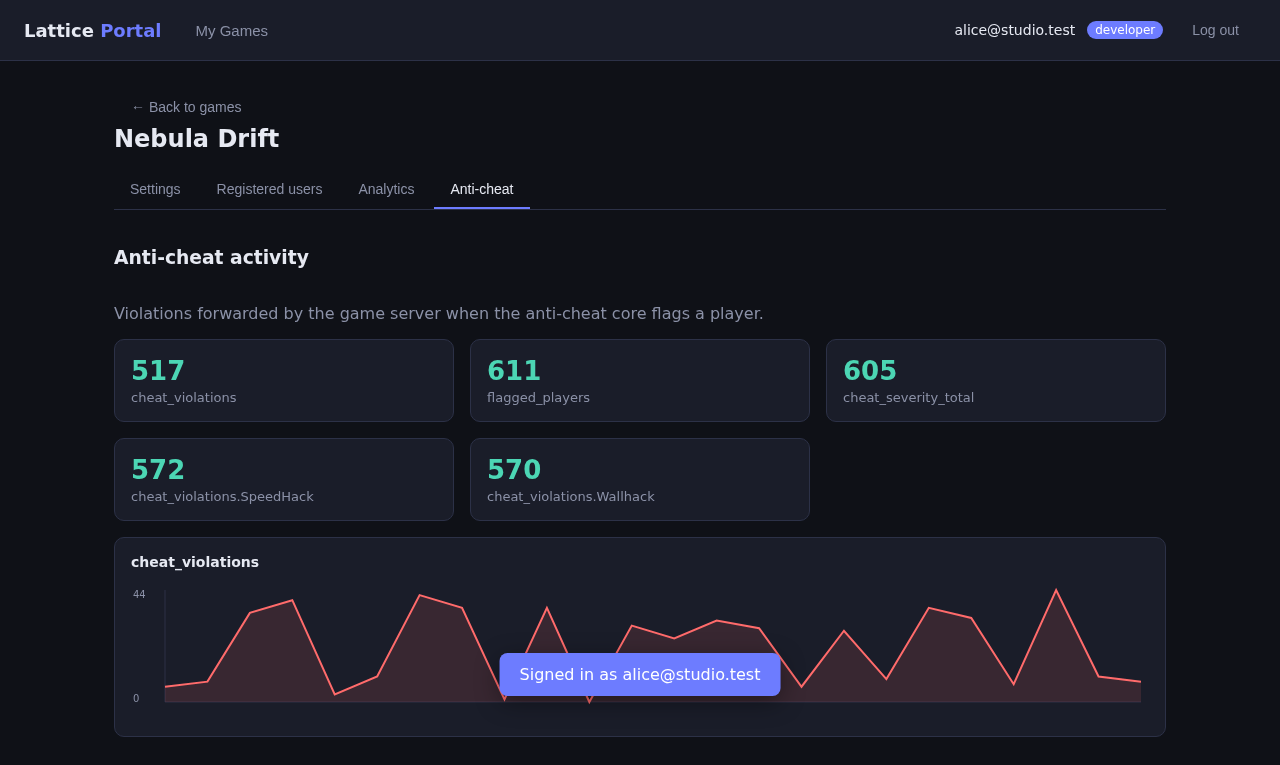The image size is (1280, 765).
Task: Click the highest peak on violations chart
Action: click(1056, 591)
